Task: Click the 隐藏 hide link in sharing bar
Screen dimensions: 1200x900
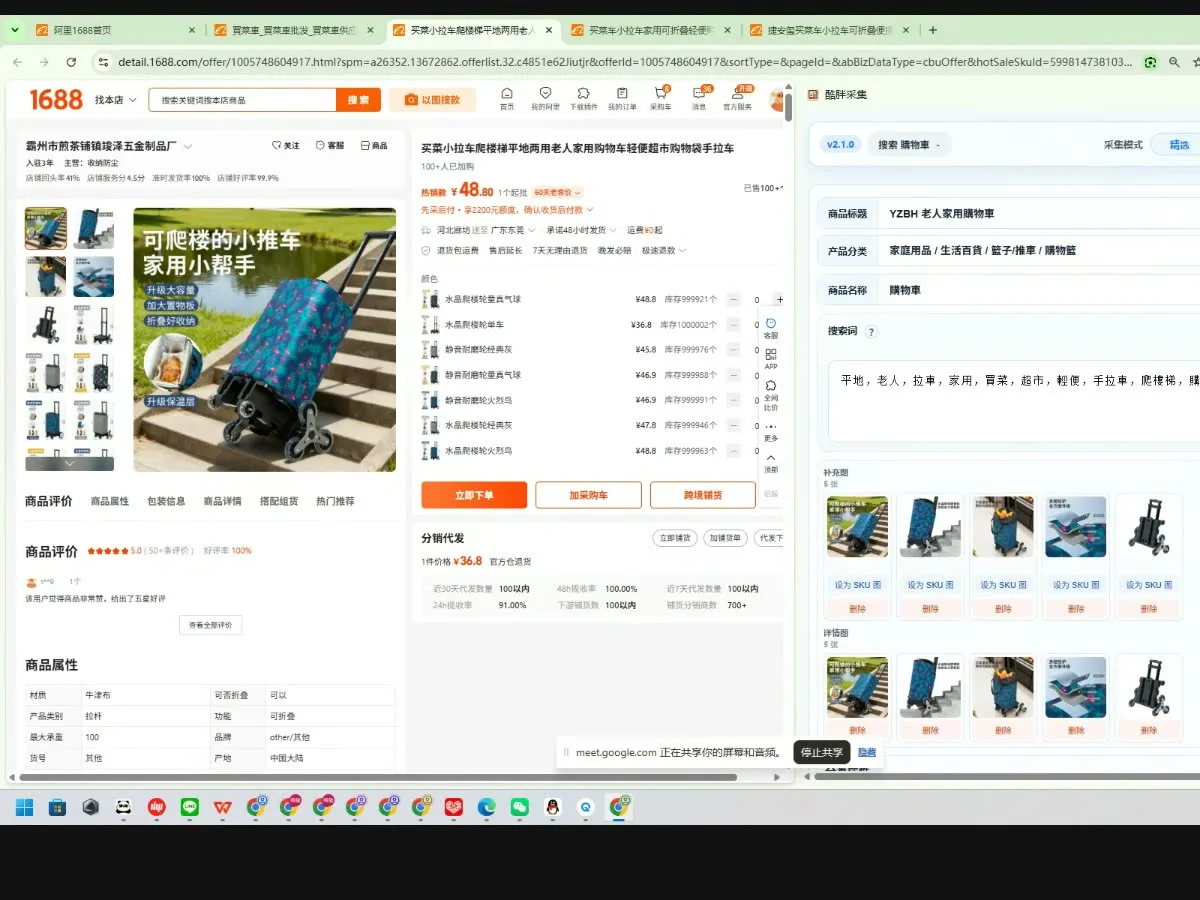Action: point(867,753)
